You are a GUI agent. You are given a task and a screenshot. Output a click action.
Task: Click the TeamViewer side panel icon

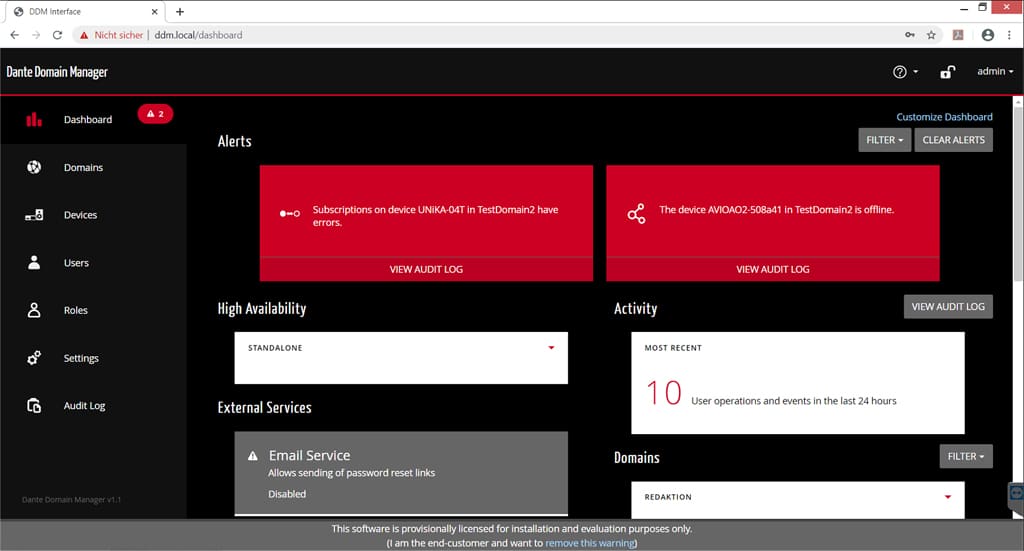[x=1016, y=493]
